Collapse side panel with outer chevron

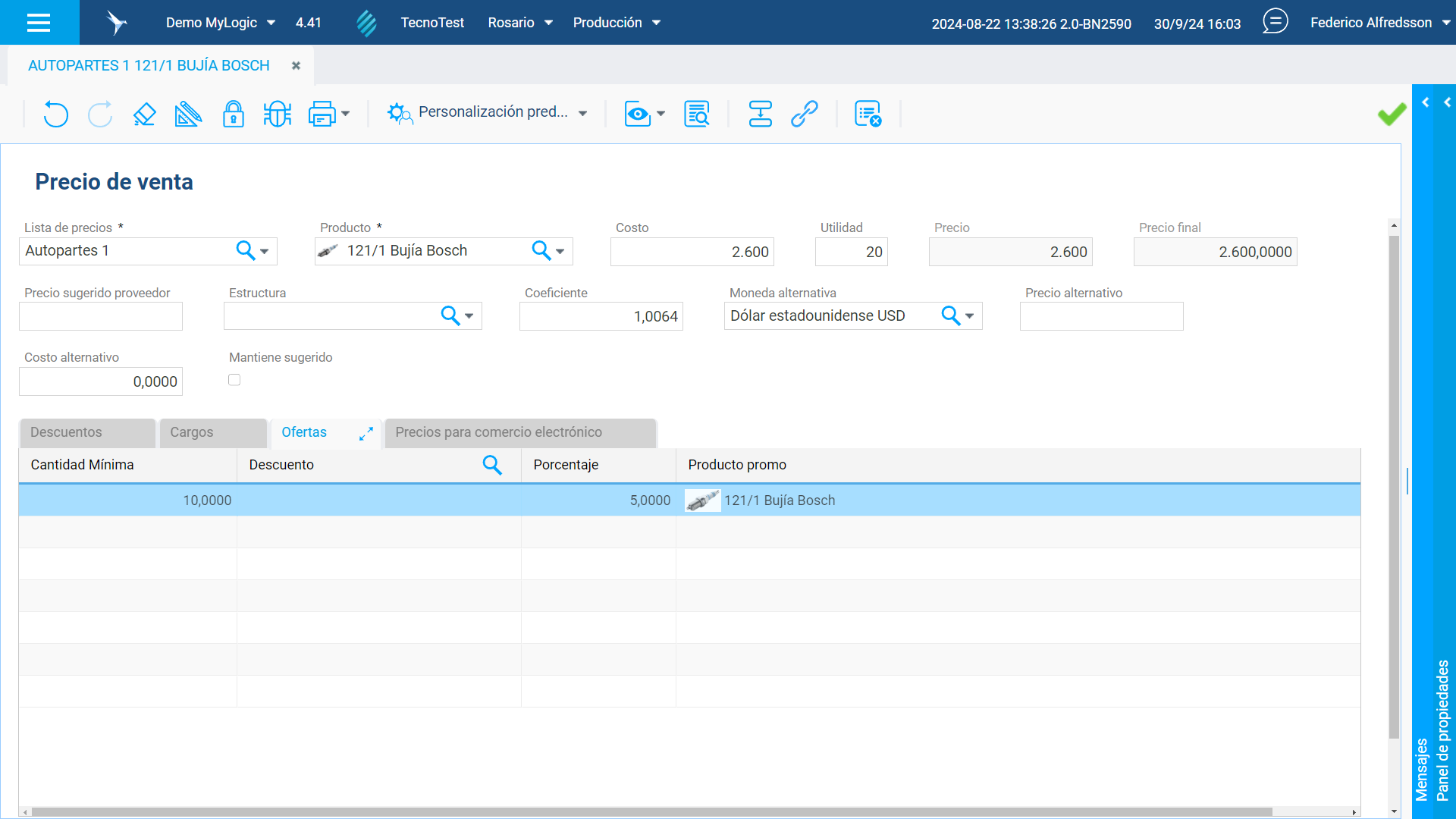[1448, 102]
